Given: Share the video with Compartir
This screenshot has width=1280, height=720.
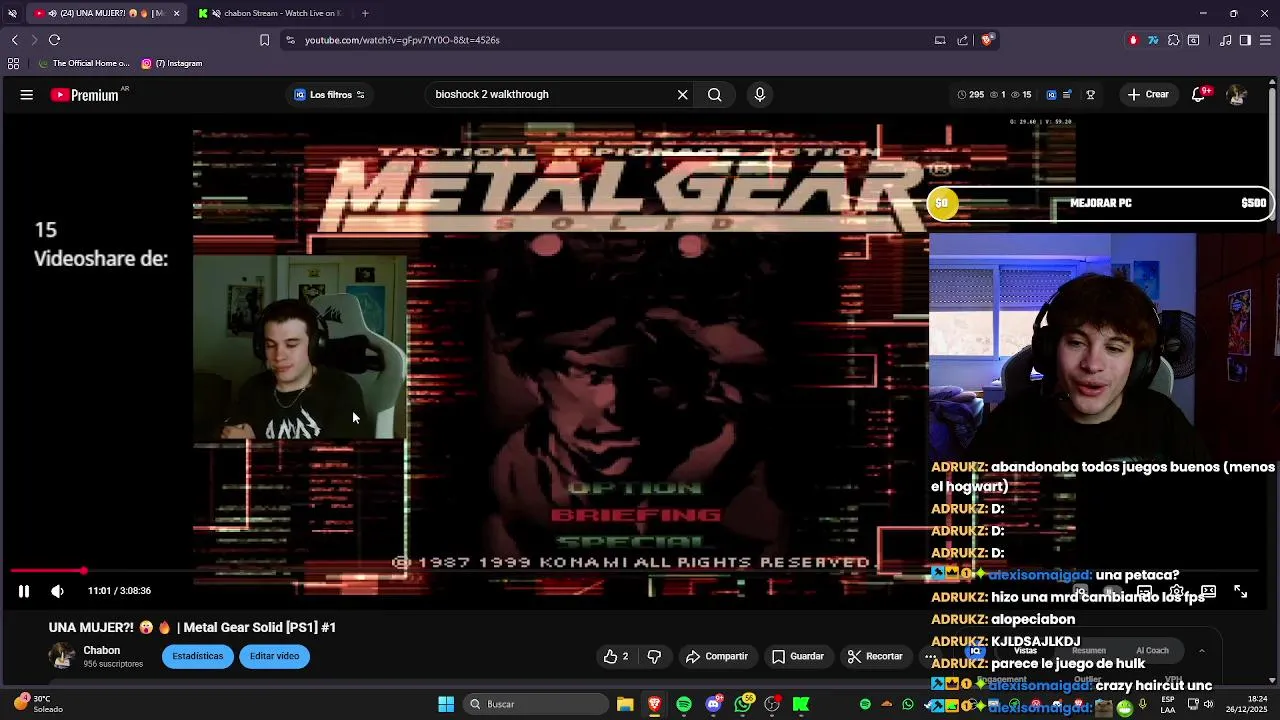Looking at the screenshot, I should 716,657.
